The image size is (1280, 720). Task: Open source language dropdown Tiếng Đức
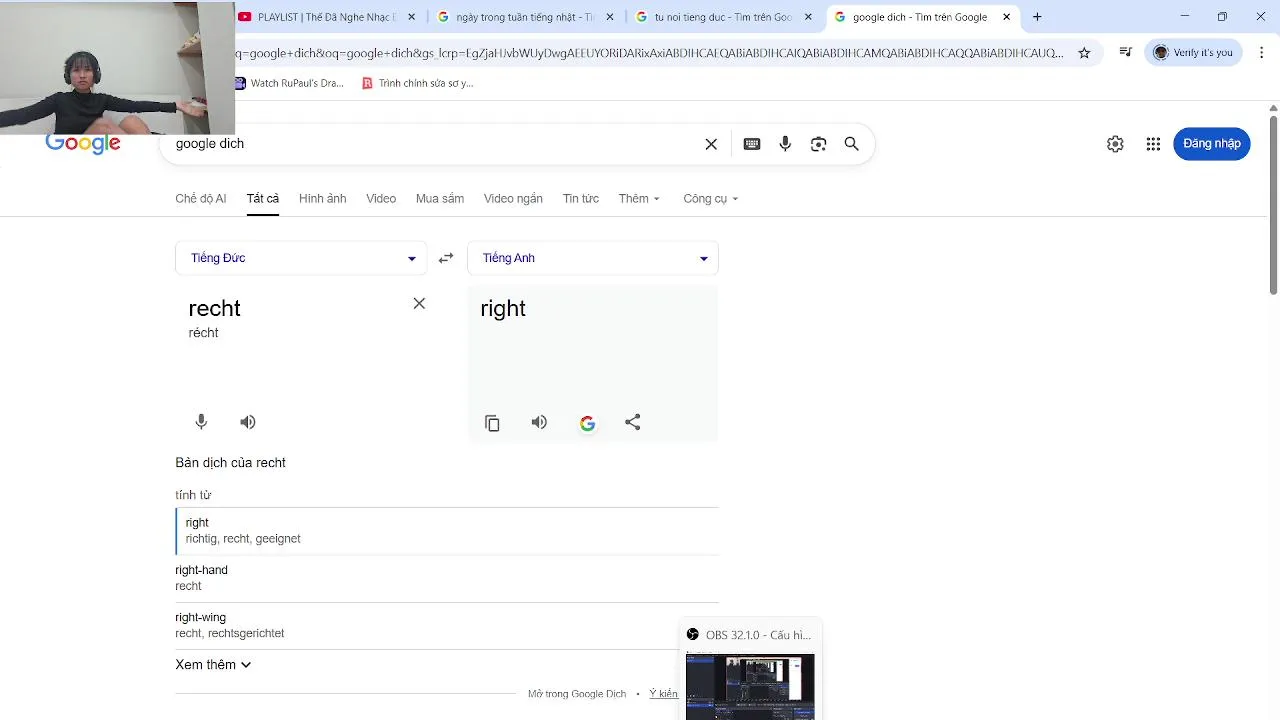tap(301, 258)
